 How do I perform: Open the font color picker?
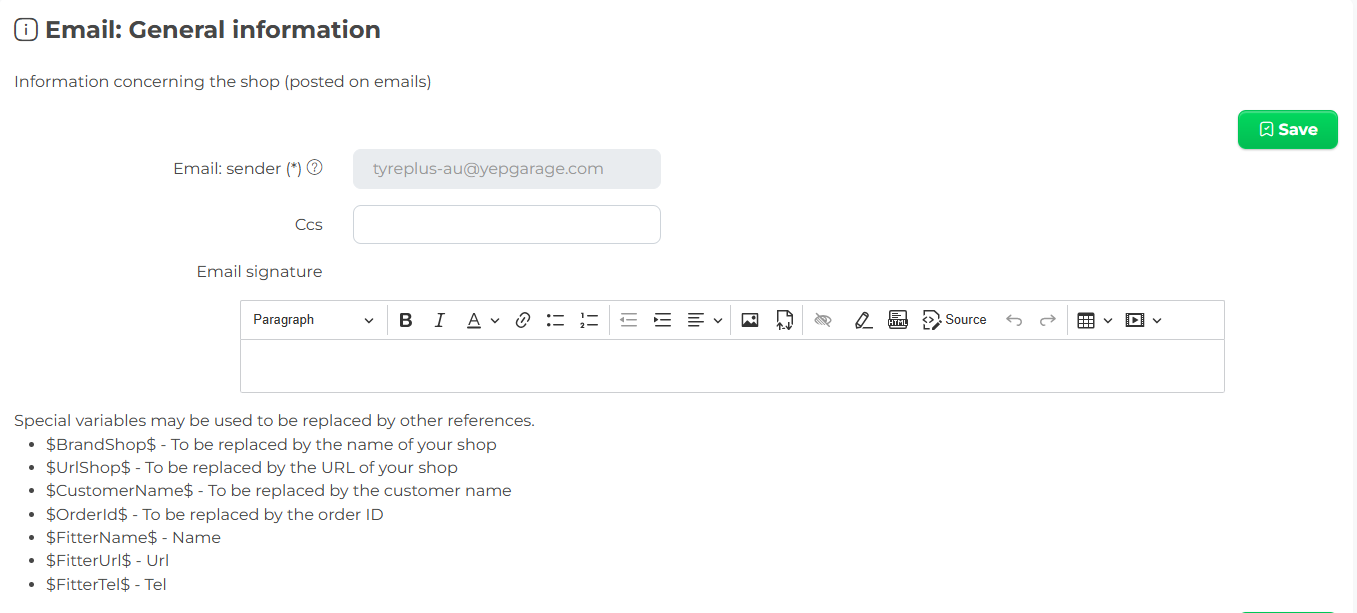point(483,320)
